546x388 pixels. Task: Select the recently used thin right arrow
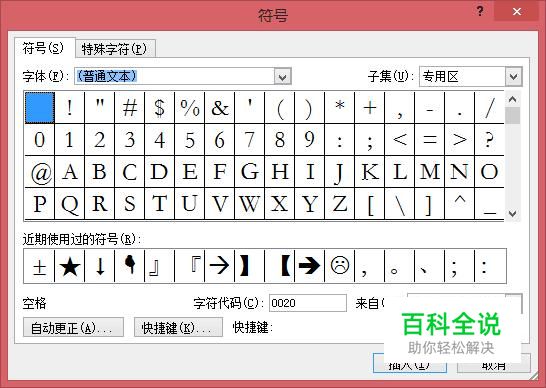click(x=219, y=266)
